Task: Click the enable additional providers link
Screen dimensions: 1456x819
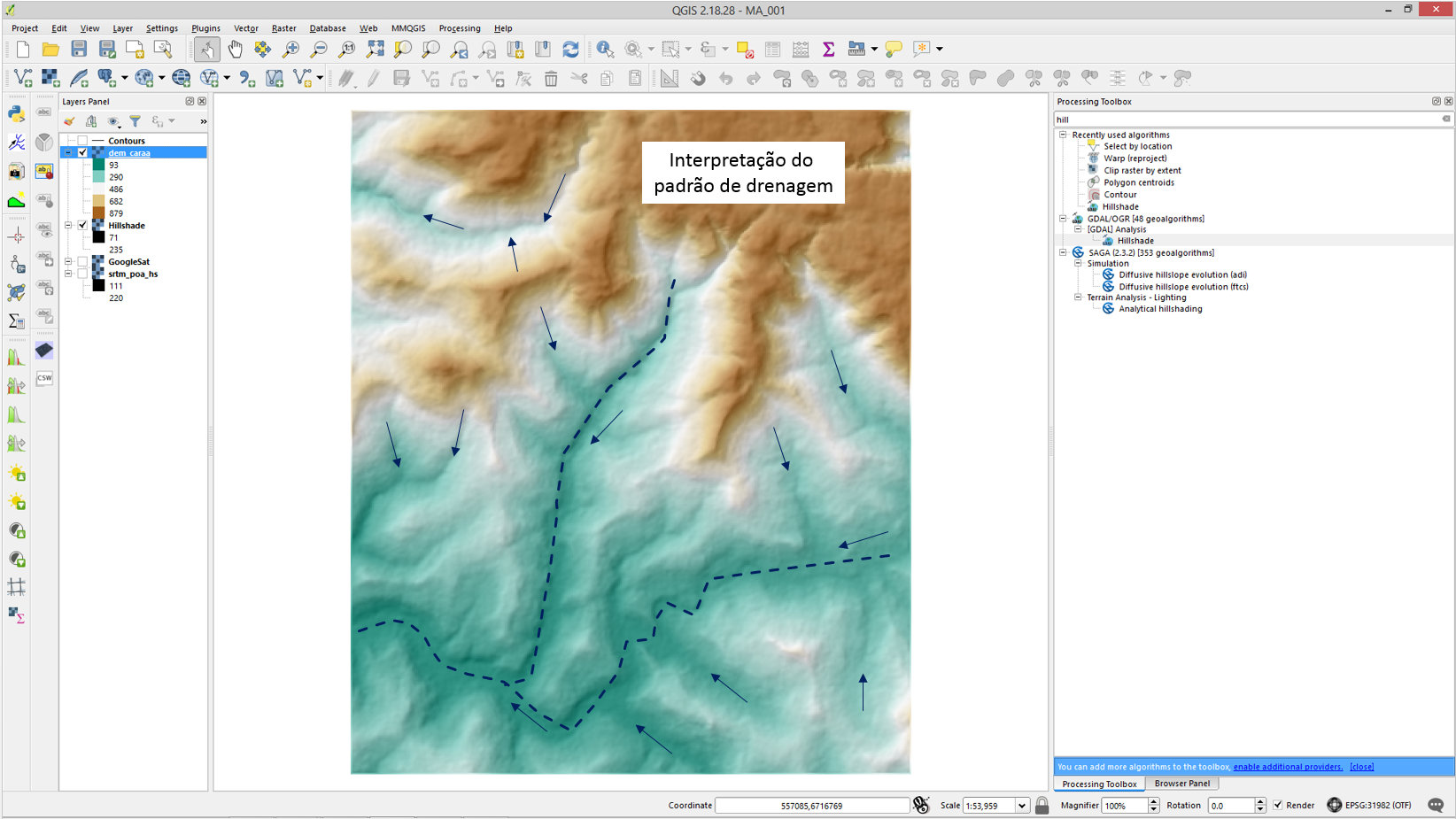Action: click(1287, 767)
